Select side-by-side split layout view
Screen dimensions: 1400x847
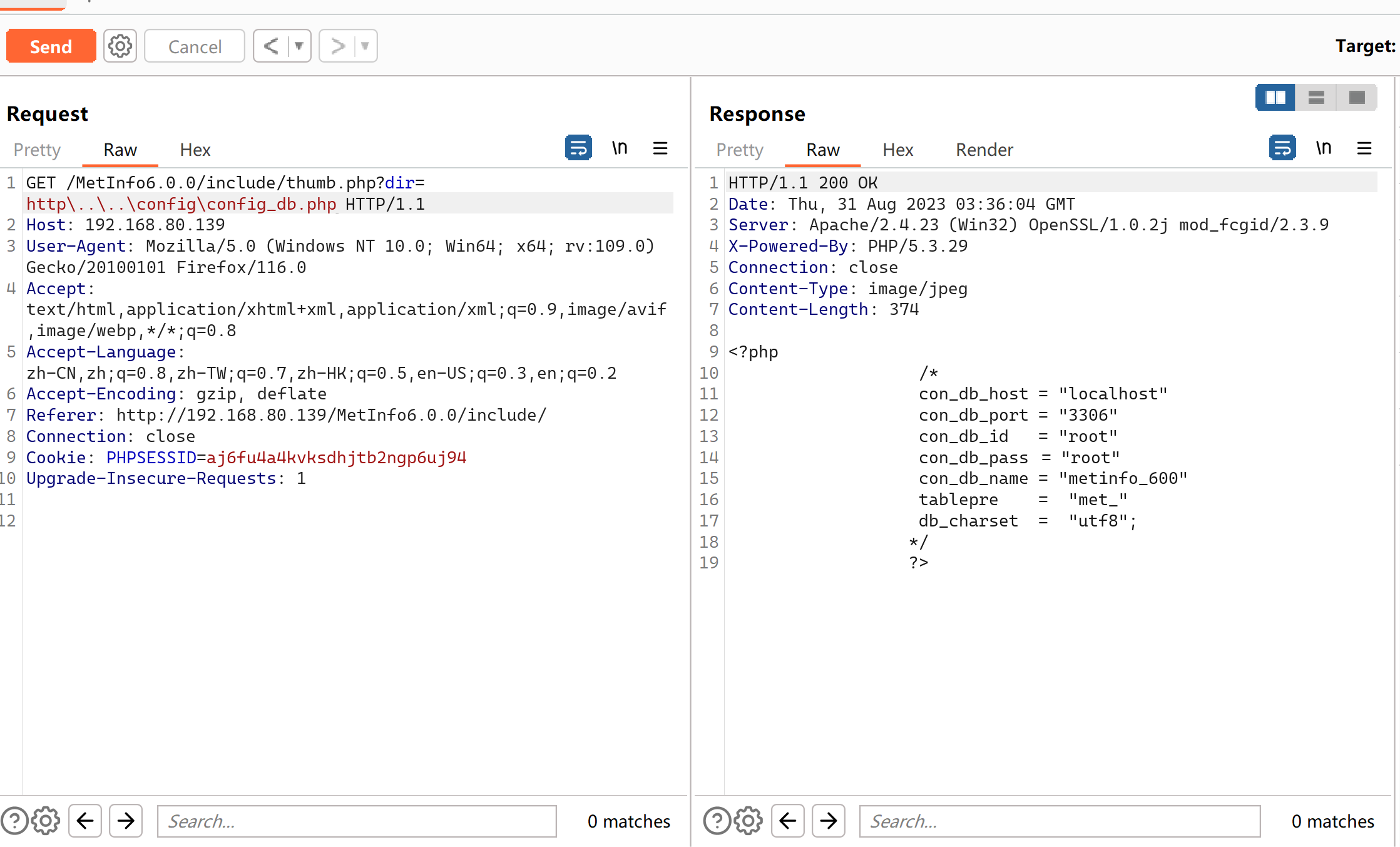pos(1275,98)
